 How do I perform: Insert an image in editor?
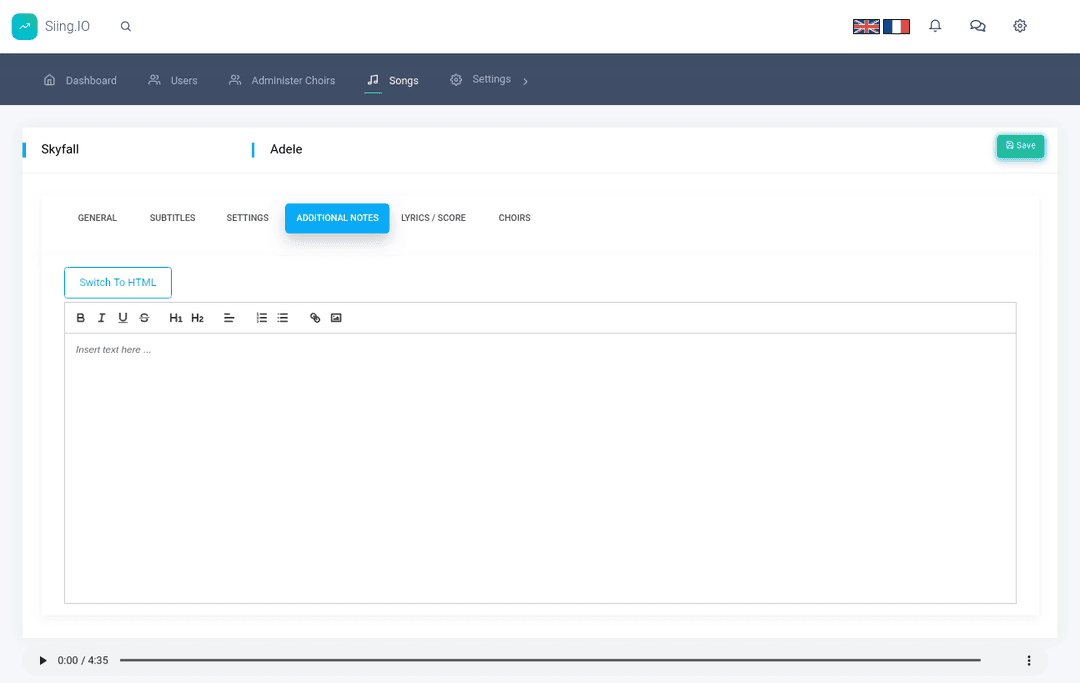[x=336, y=318]
